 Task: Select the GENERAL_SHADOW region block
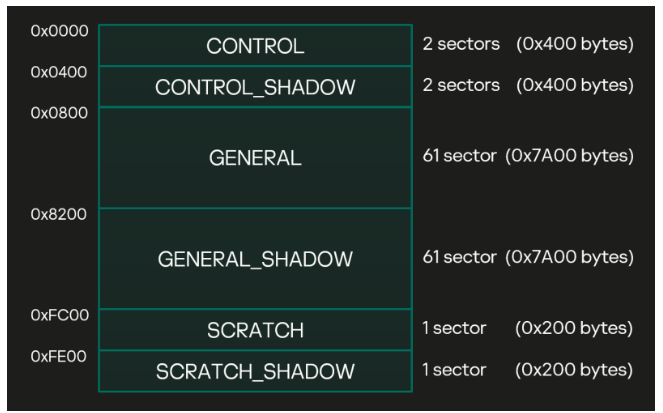point(255,259)
